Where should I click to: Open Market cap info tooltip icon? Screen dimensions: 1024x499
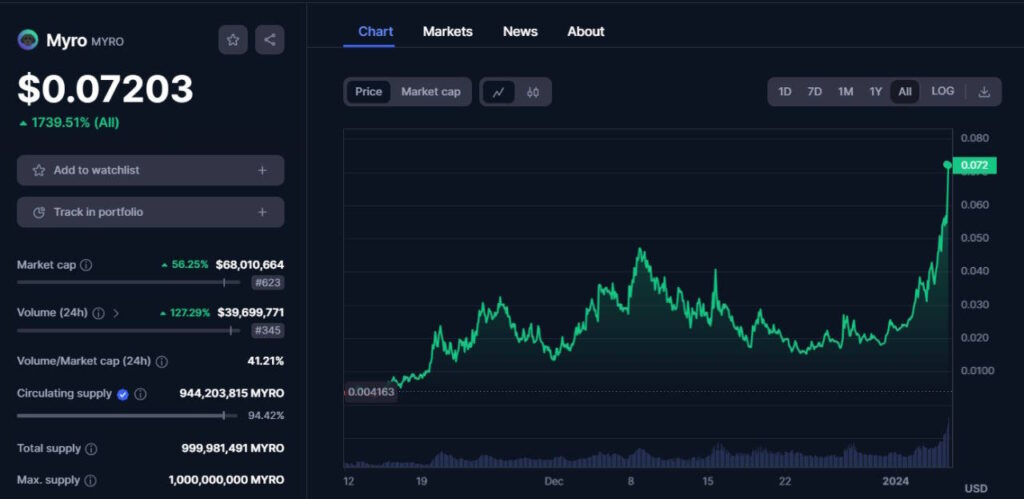(86, 265)
